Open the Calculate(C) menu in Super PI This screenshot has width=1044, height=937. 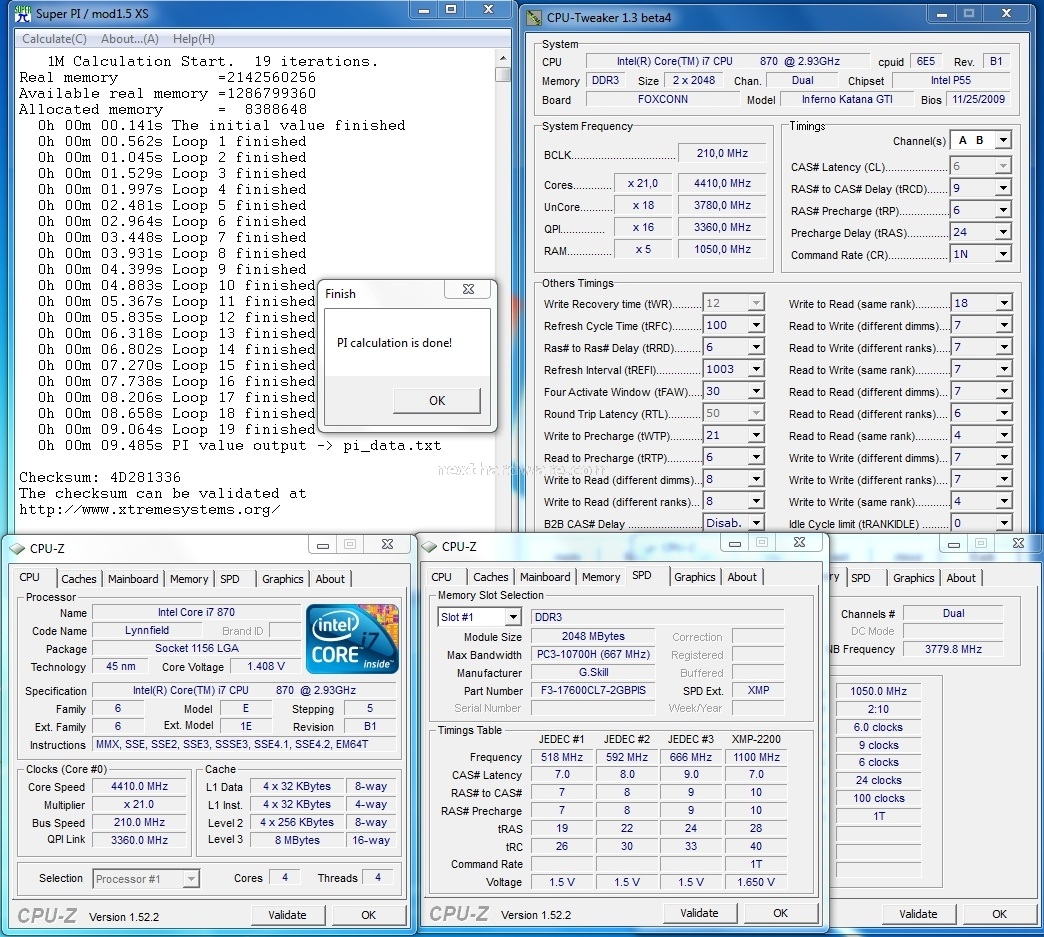pyautogui.click(x=55, y=39)
